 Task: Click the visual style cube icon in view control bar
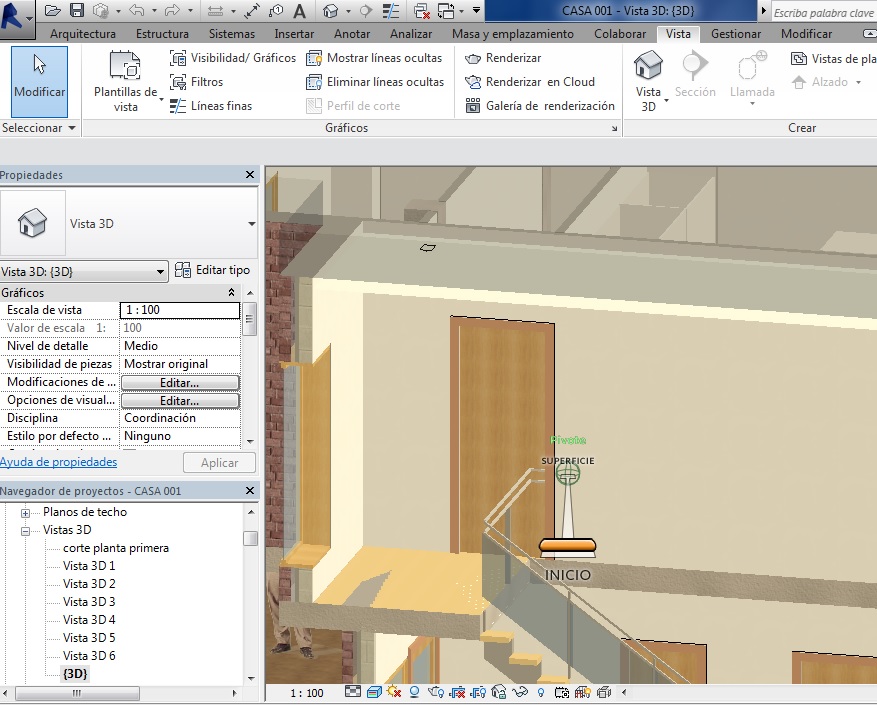[373, 692]
